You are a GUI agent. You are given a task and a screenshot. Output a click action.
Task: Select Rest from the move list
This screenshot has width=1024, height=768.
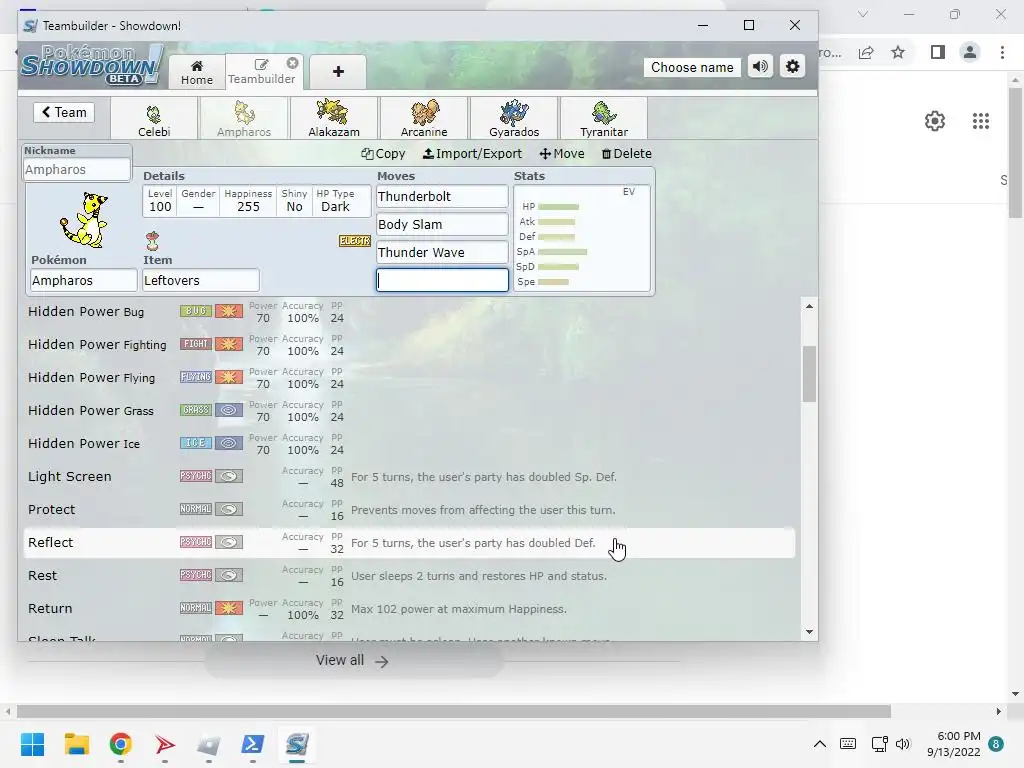[x=409, y=576]
